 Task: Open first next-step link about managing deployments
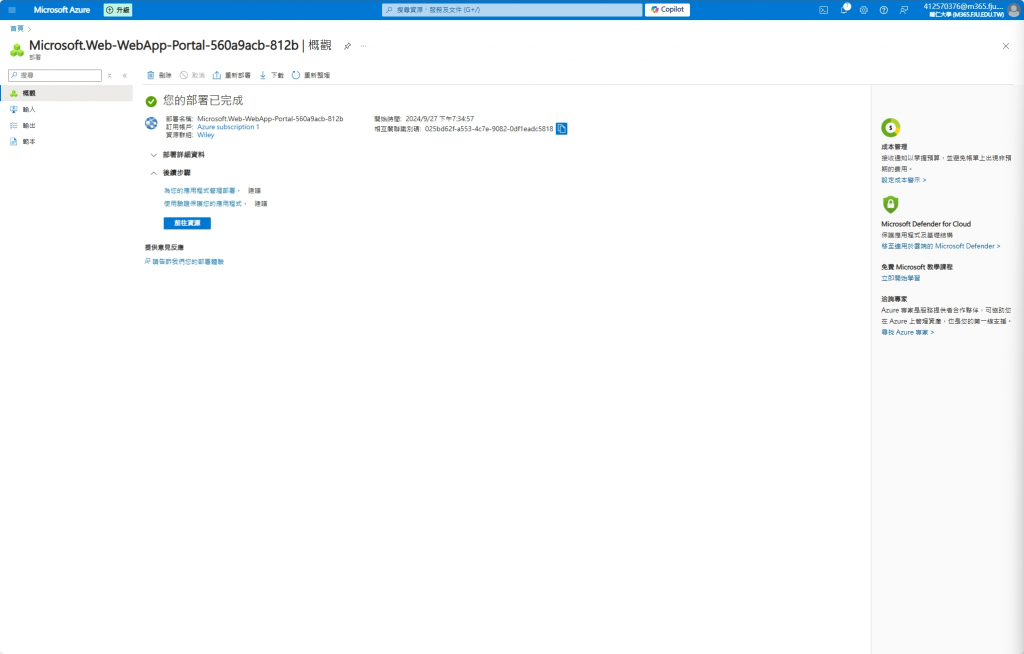202,191
